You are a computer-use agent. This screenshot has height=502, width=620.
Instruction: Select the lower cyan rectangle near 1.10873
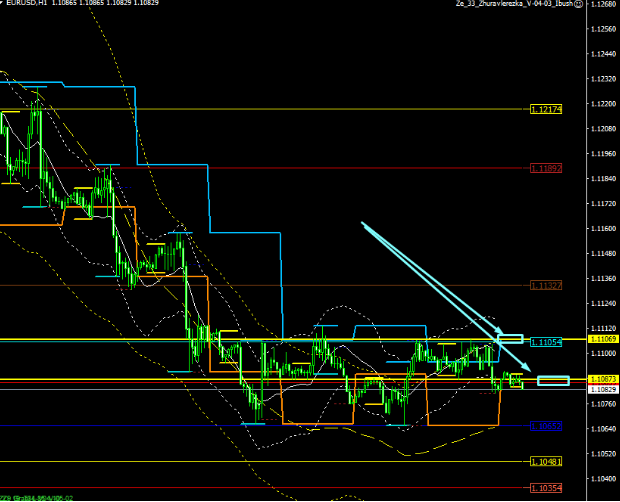[x=552, y=380]
